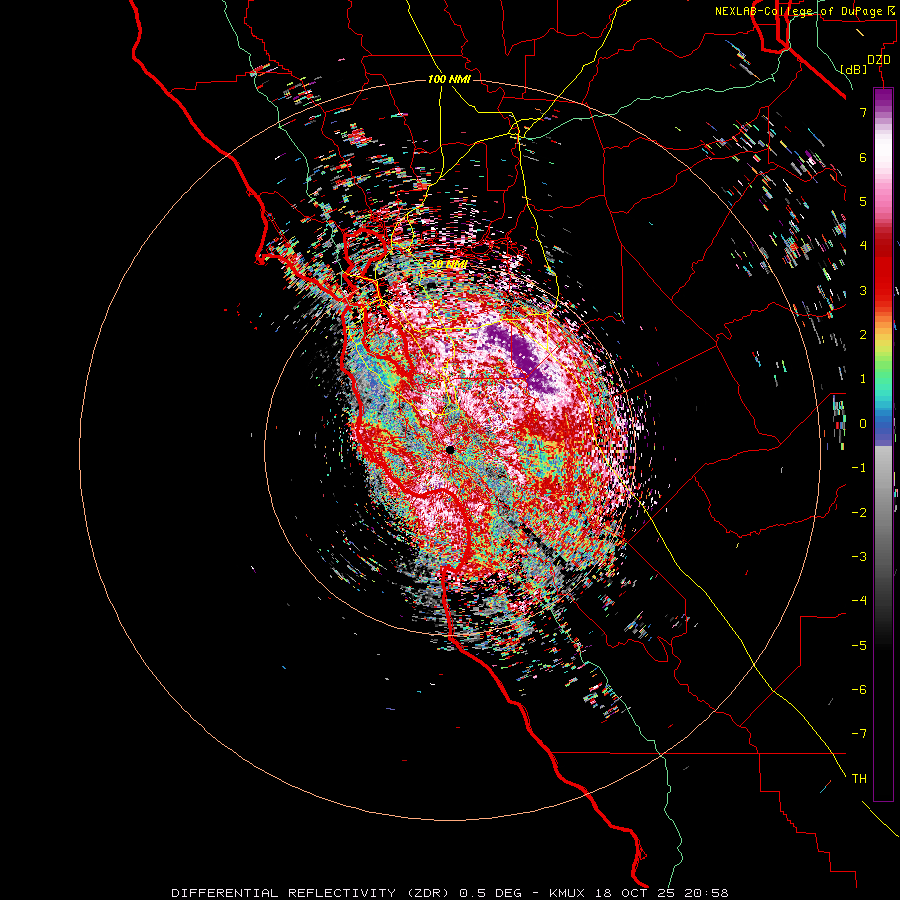Click the "-1" value on the color scale
Screen dimensions: 900x900
click(x=859, y=468)
